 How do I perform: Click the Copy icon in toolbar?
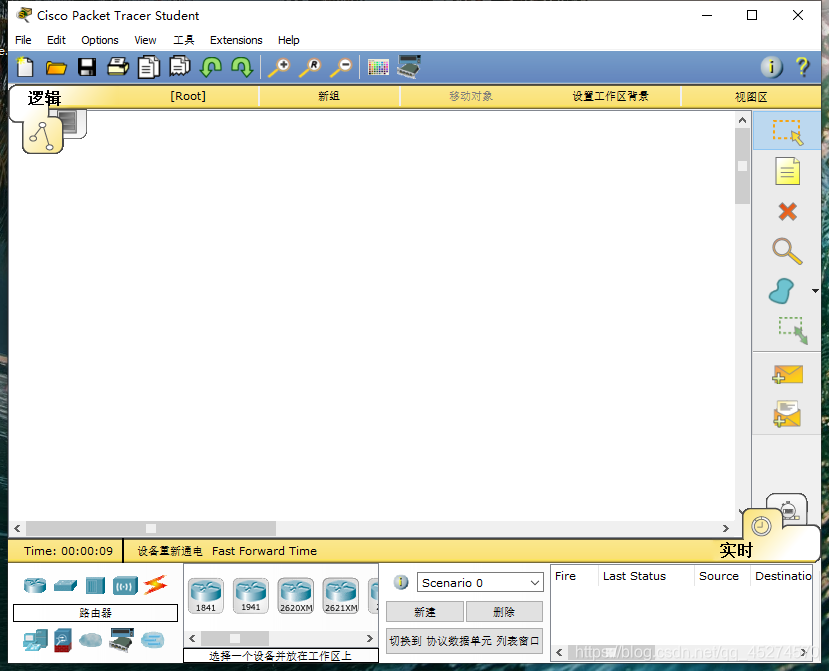coord(149,67)
